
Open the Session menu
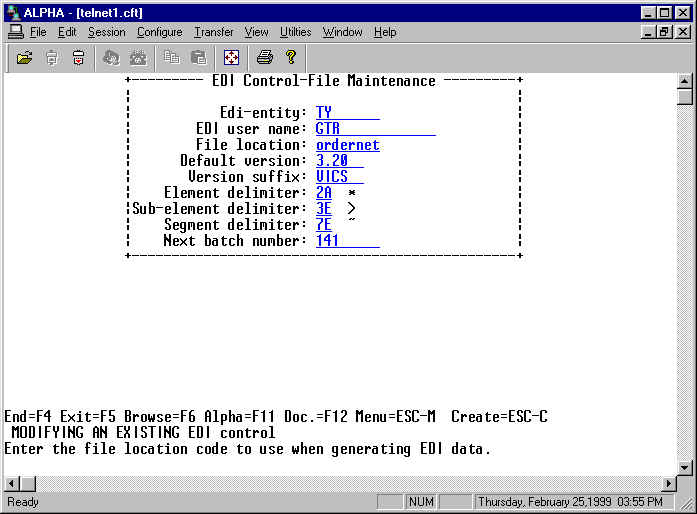106,32
